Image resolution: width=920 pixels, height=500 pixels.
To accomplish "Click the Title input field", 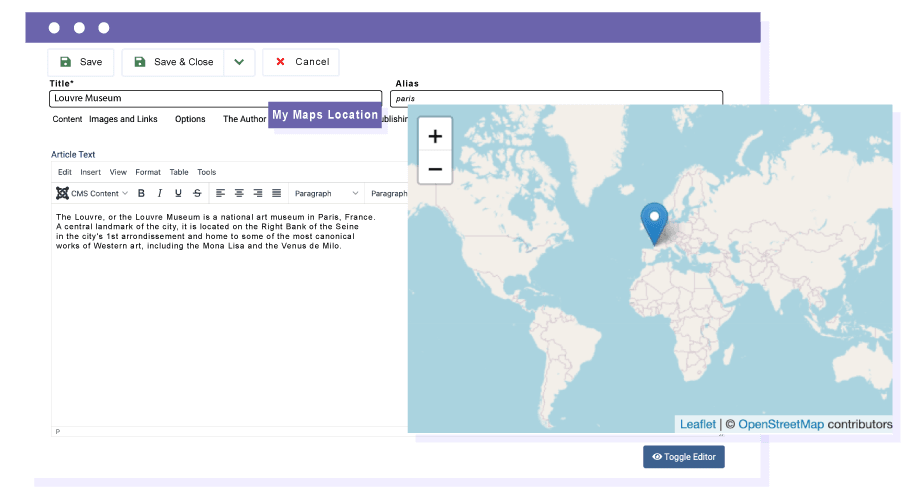I will (215, 99).
